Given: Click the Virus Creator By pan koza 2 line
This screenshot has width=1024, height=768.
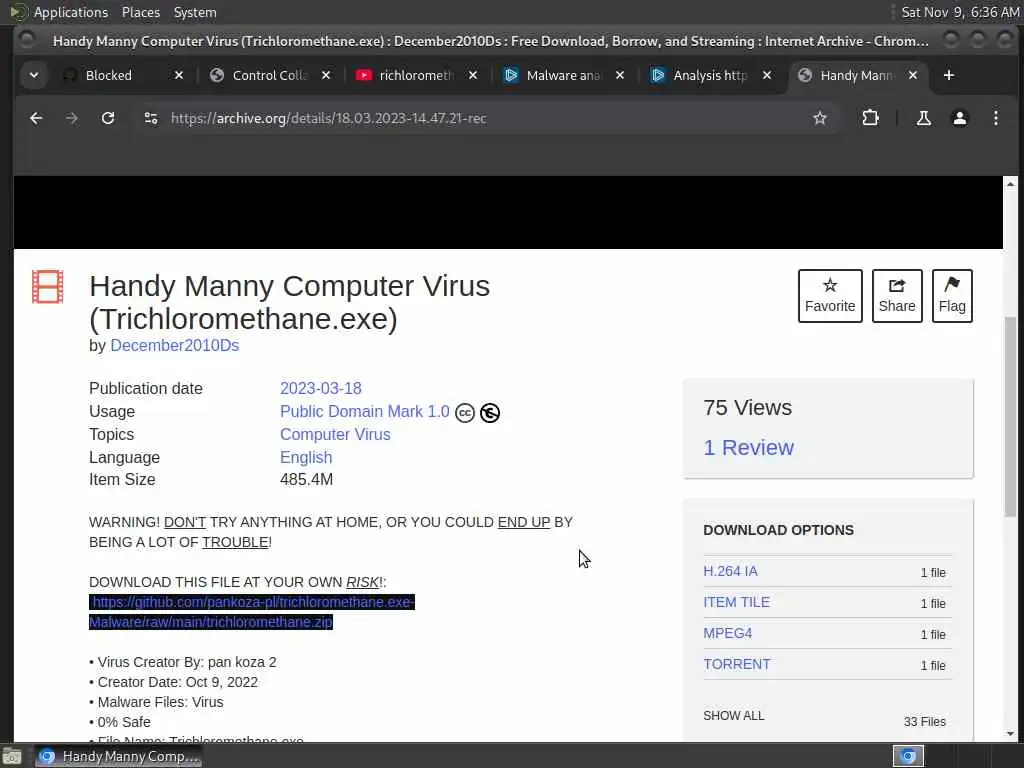Looking at the screenshot, I should (183, 662).
